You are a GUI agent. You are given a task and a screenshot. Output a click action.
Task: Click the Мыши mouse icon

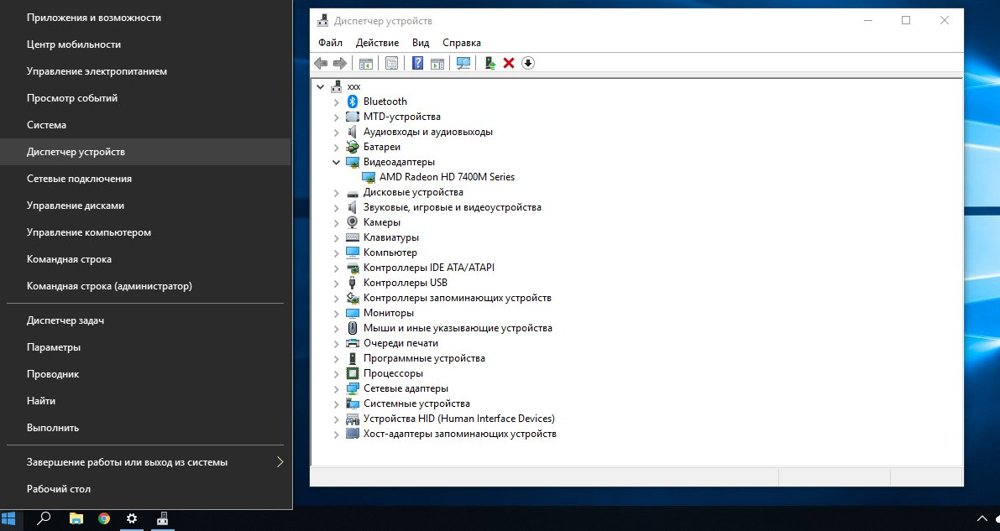point(353,328)
